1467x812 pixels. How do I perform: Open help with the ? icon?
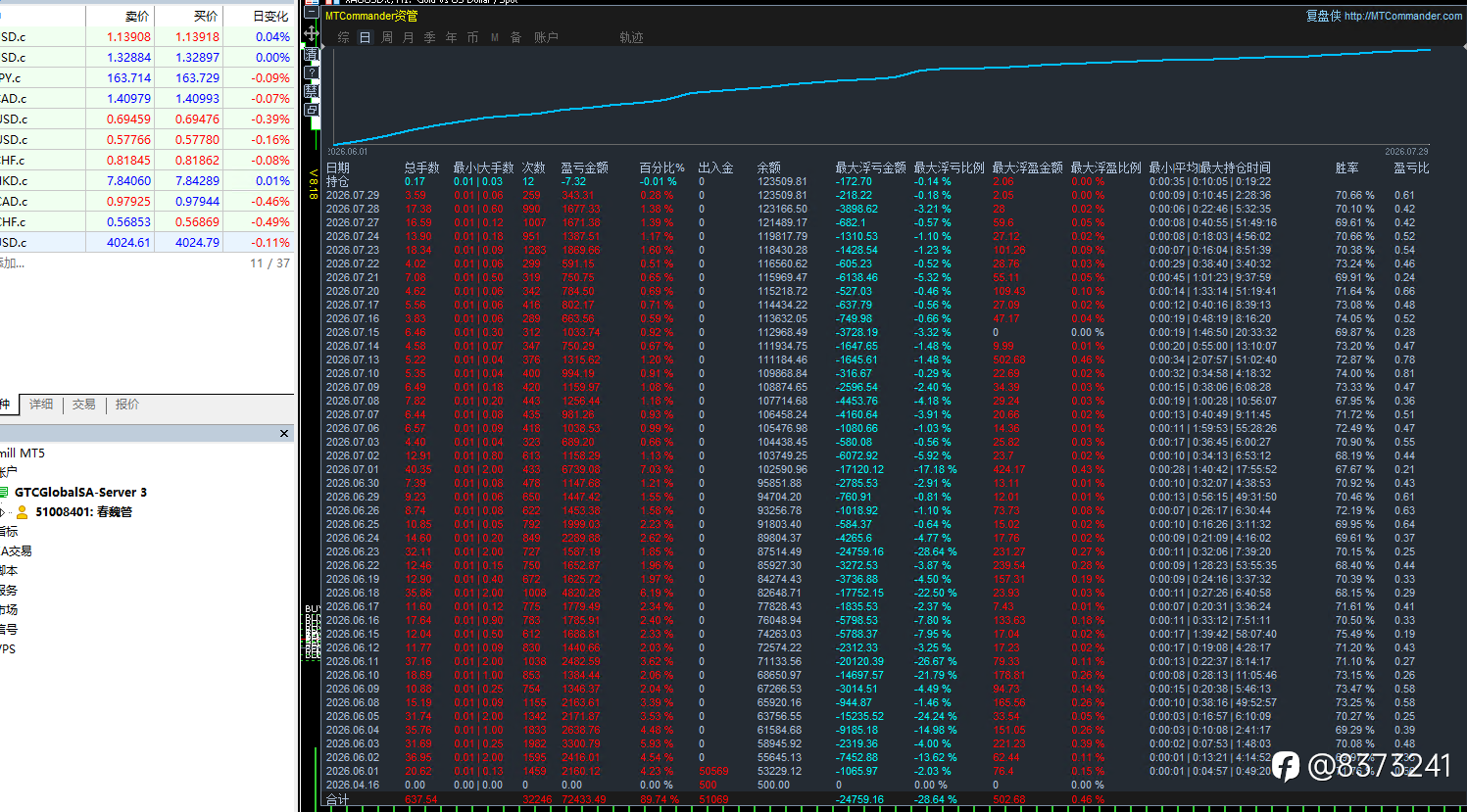pyautogui.click(x=311, y=72)
